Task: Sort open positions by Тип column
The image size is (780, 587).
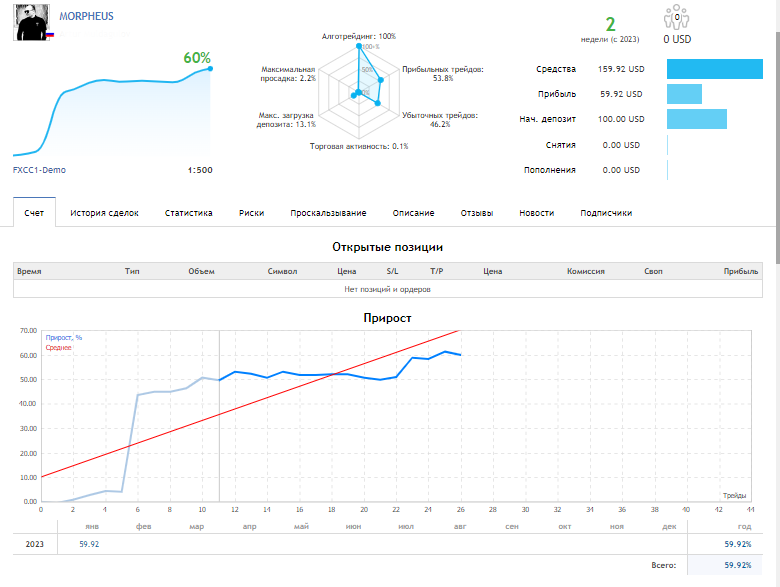Action: pos(132,271)
